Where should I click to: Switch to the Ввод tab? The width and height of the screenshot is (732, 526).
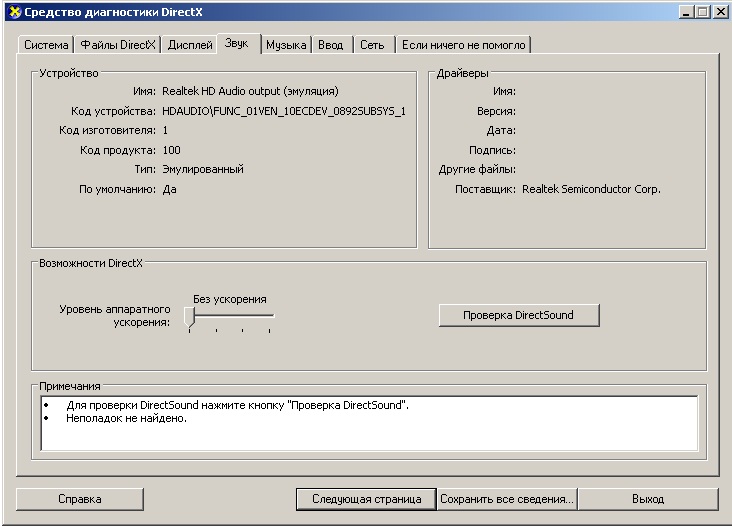point(331,45)
